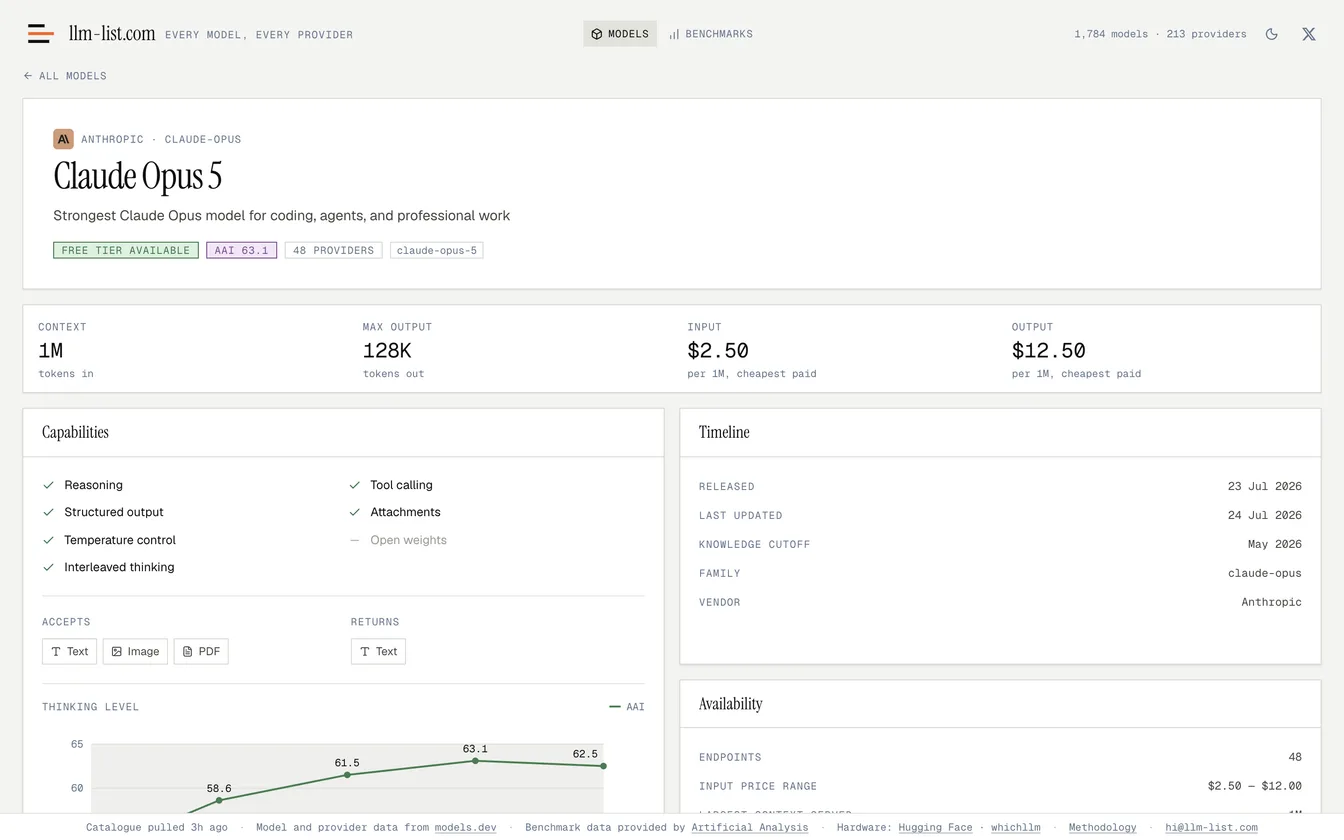Click the "$2.50 – $12.00" input price range
The width and height of the screenshot is (1344, 840).
point(1255,786)
